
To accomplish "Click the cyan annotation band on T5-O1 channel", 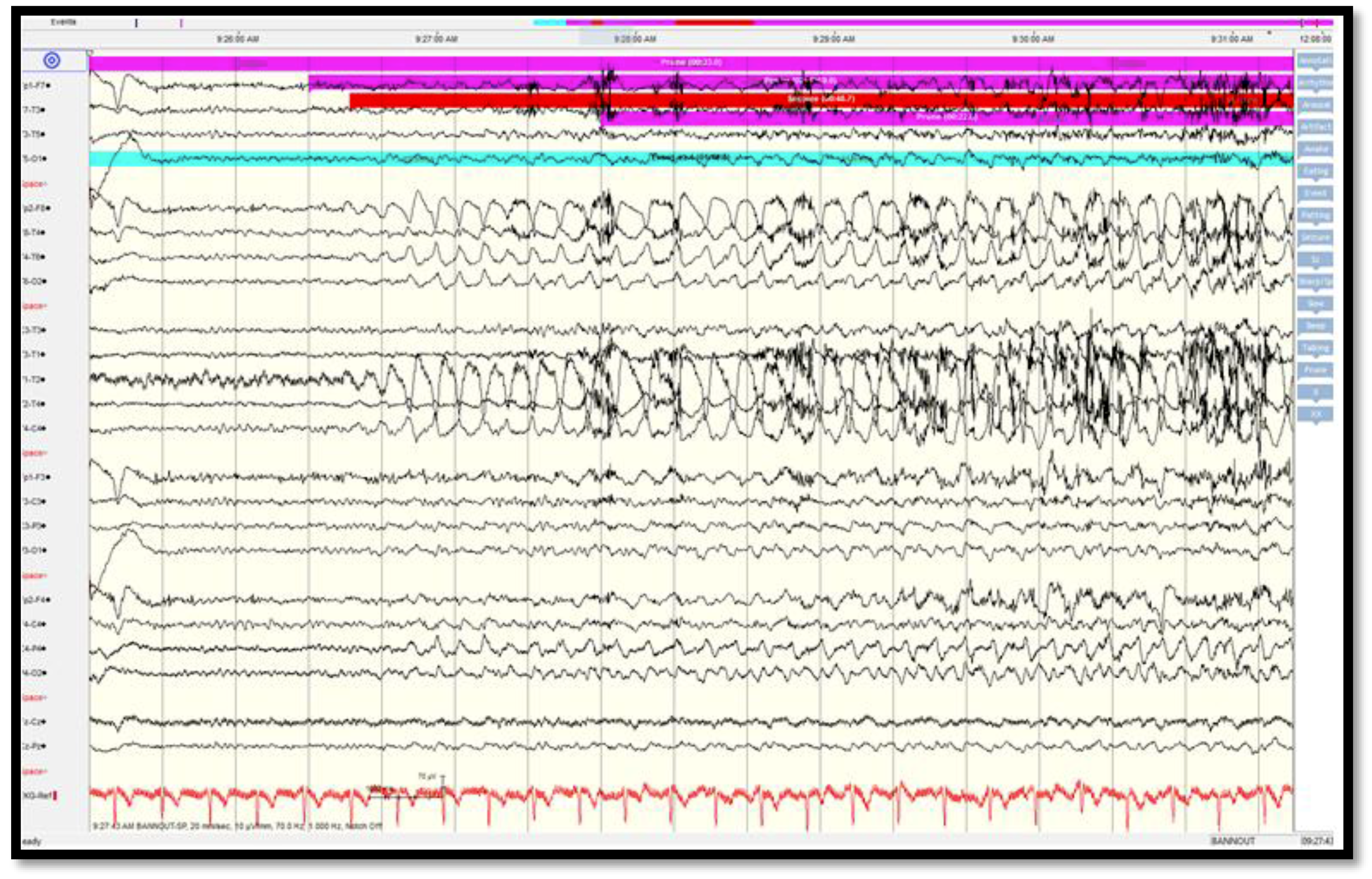I will coord(691,159).
